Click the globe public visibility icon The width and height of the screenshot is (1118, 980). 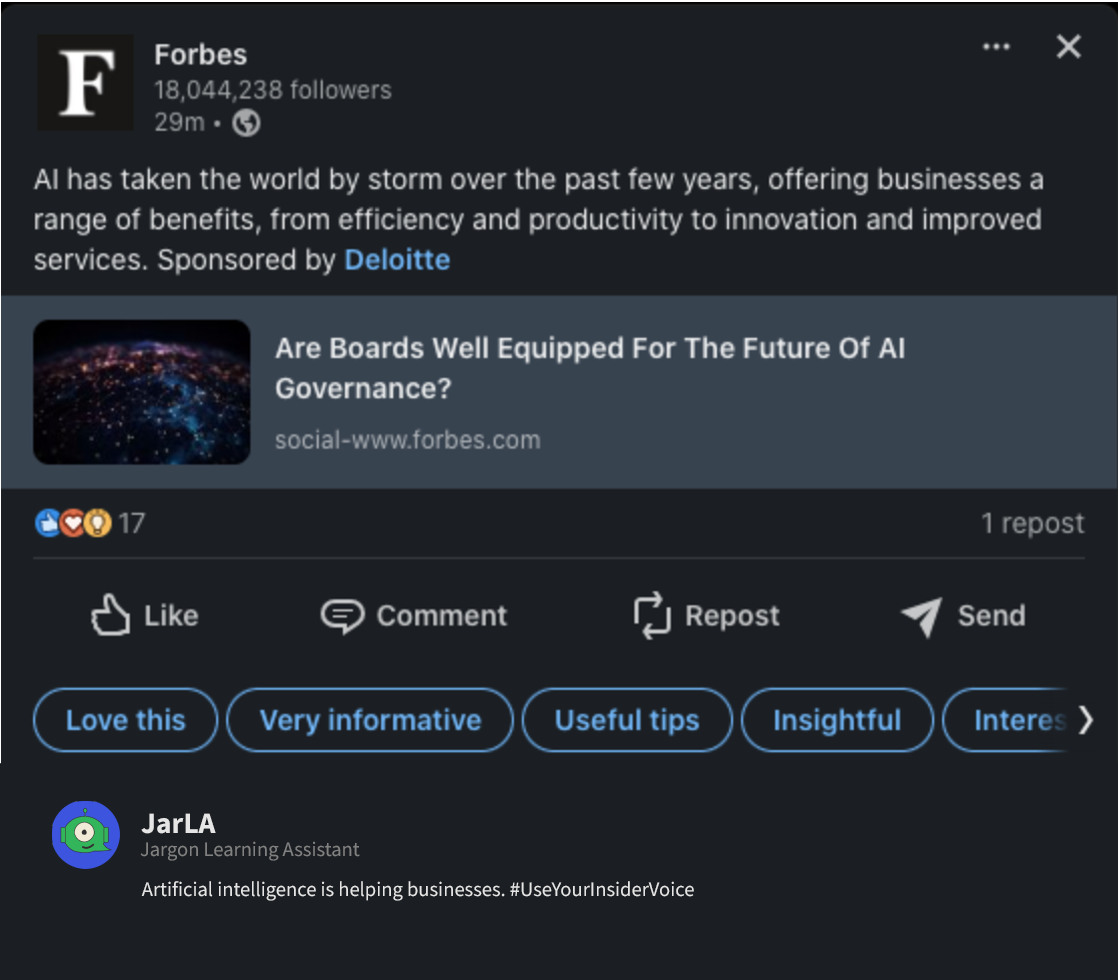pos(247,123)
